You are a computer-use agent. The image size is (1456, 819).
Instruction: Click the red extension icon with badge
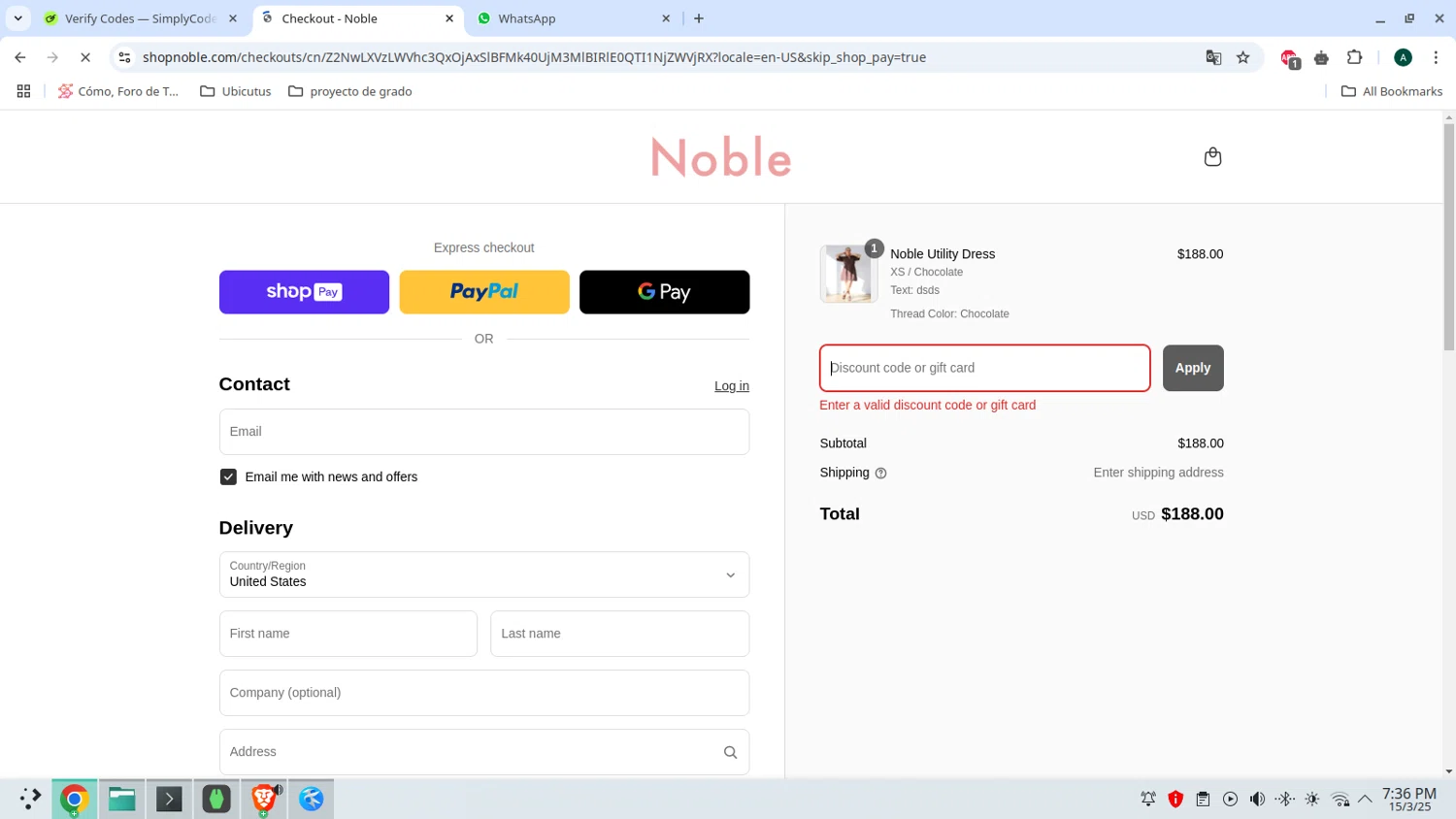click(x=1289, y=58)
